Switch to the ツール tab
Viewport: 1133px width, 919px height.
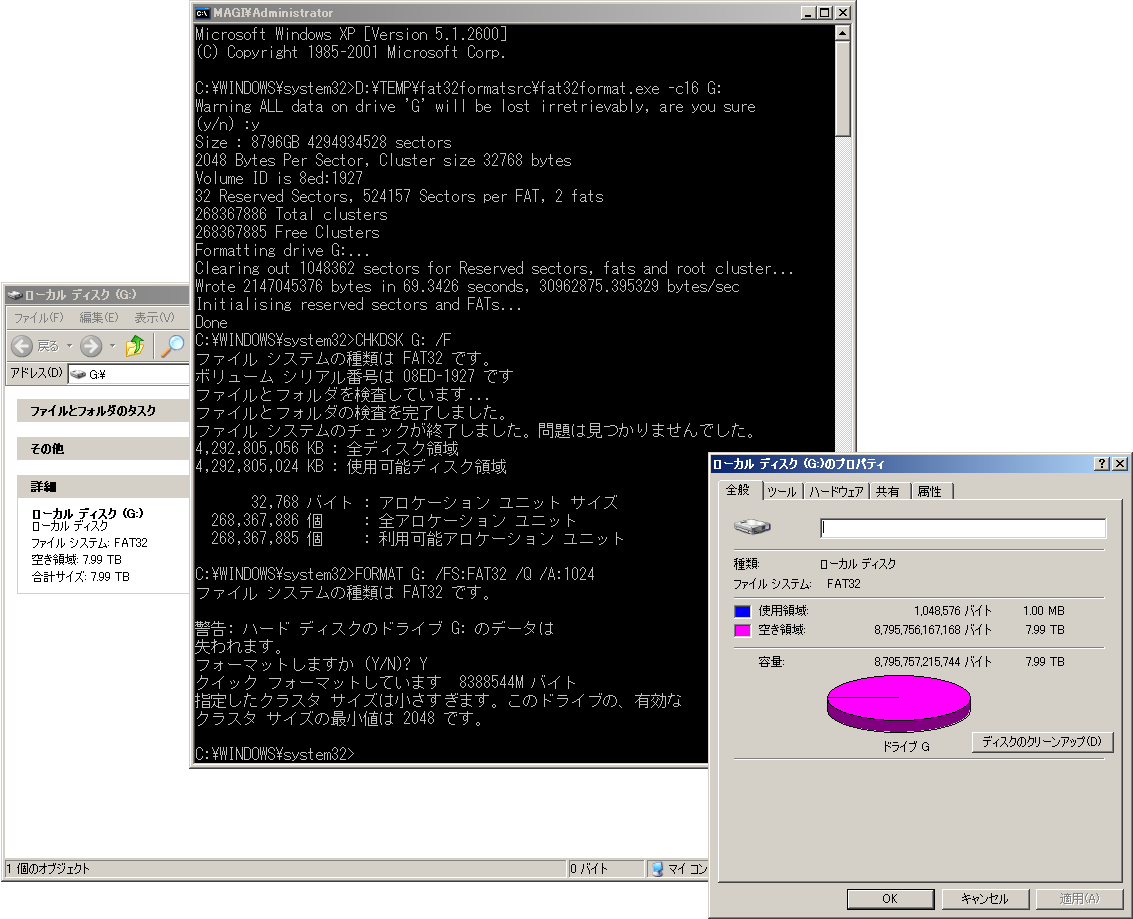(x=782, y=491)
